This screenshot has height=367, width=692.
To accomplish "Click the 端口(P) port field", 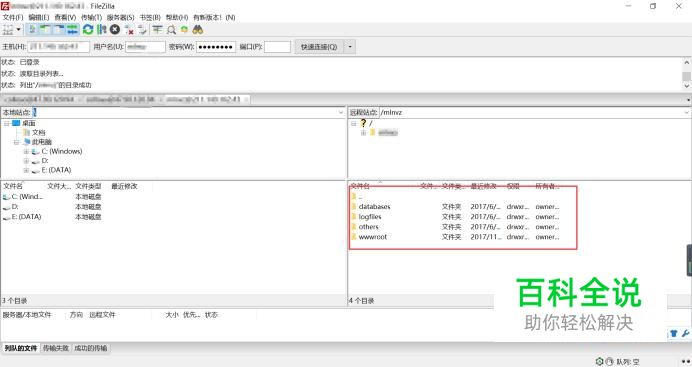I will 278,47.
